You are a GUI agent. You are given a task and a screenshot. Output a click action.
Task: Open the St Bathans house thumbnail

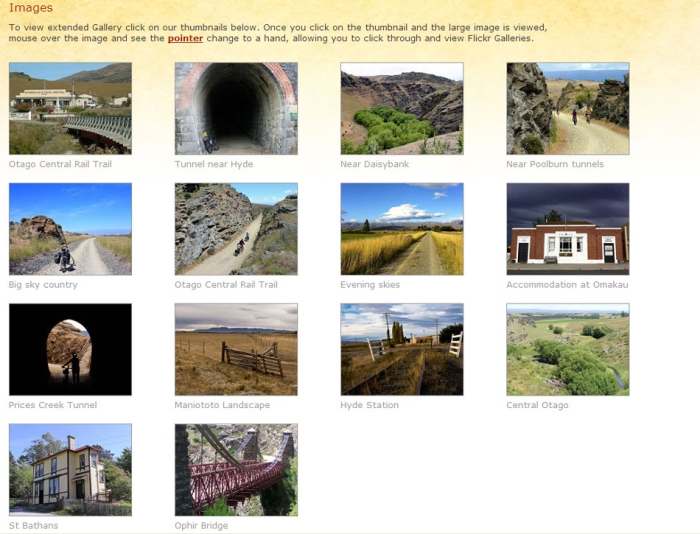pos(70,470)
